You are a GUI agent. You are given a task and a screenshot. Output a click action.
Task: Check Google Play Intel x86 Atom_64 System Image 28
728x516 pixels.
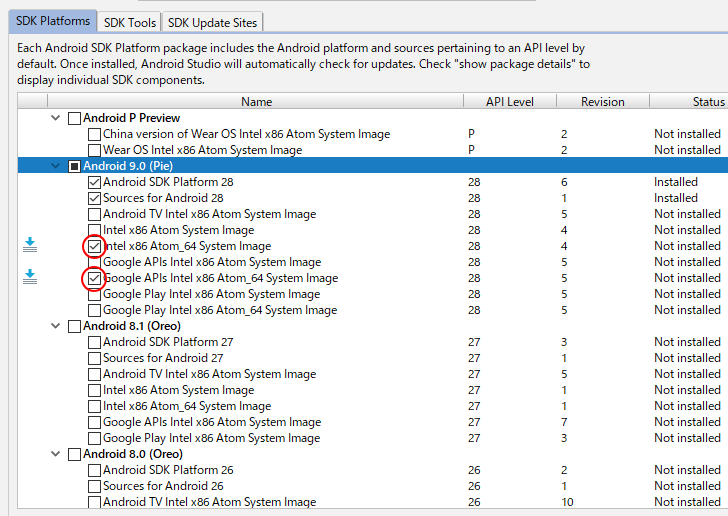tap(94, 310)
